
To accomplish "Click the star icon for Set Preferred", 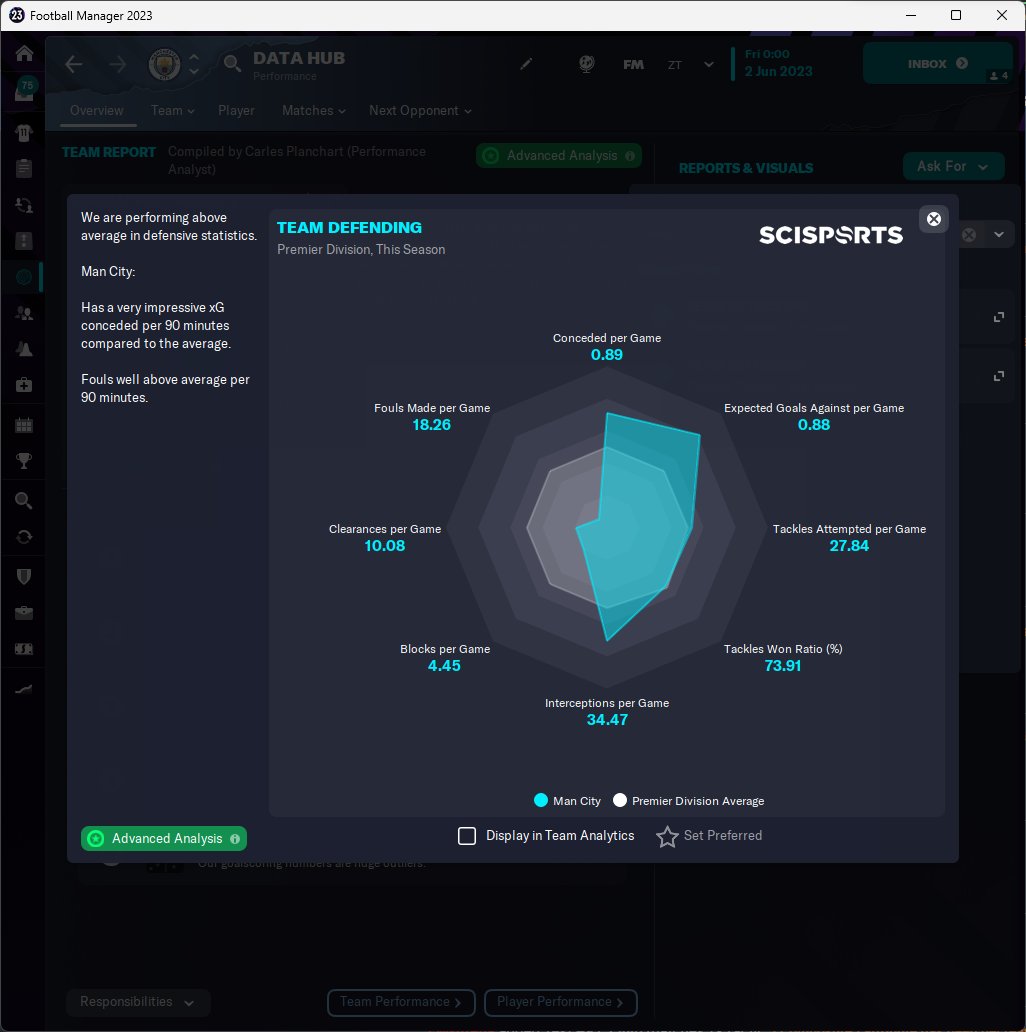I will pyautogui.click(x=667, y=837).
